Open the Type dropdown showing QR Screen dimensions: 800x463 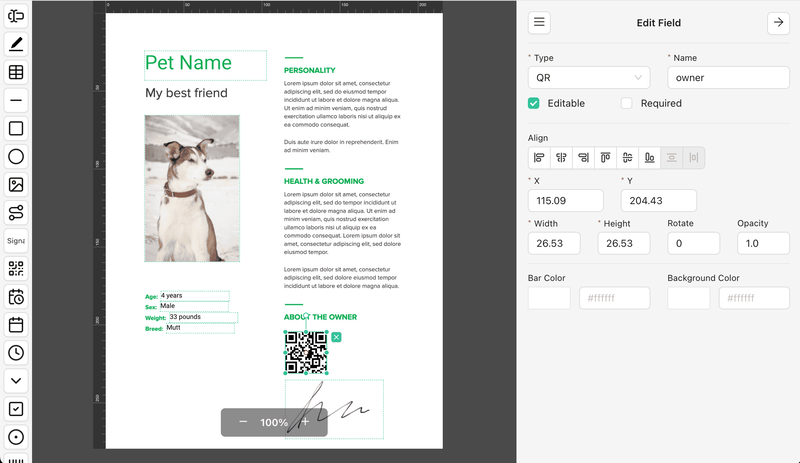point(589,78)
